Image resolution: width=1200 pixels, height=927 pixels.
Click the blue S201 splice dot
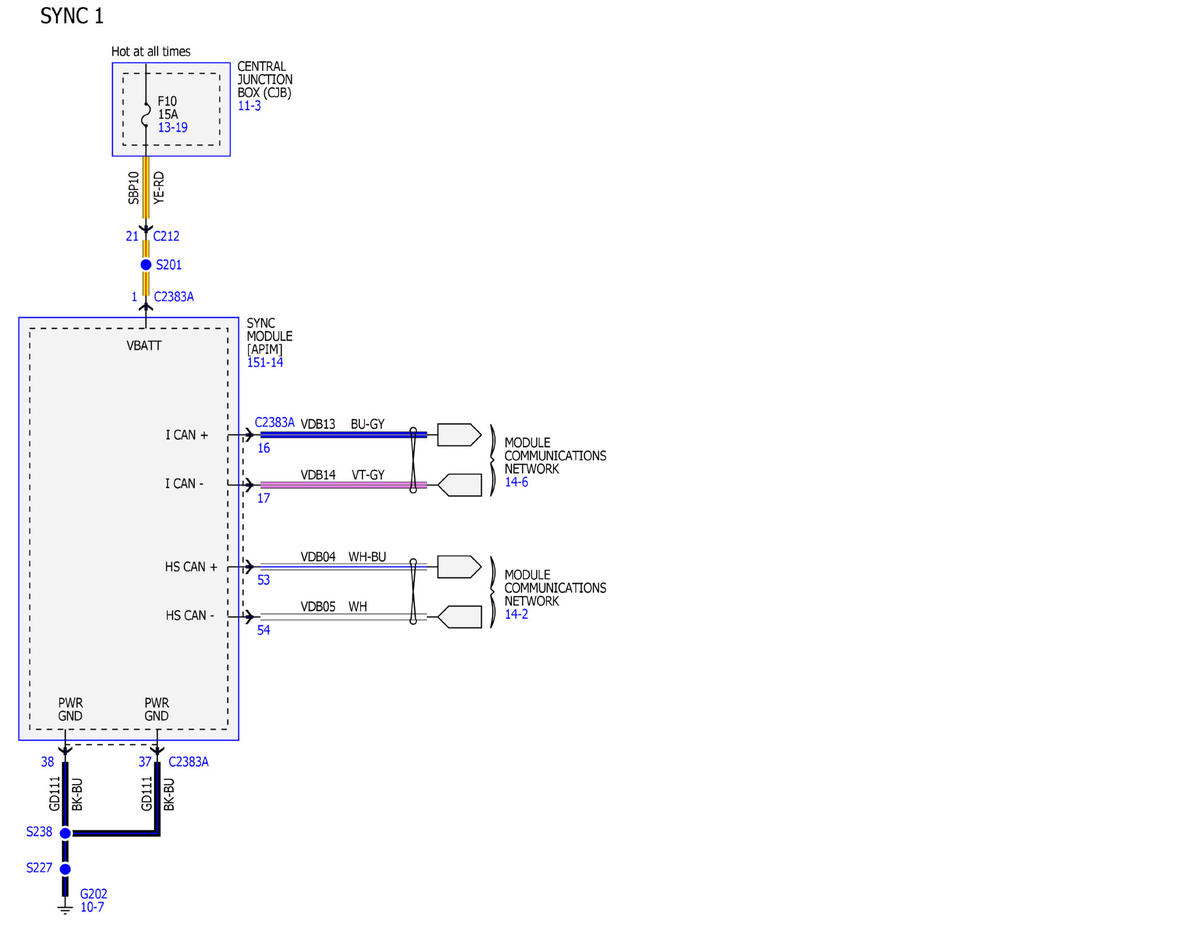tap(146, 265)
